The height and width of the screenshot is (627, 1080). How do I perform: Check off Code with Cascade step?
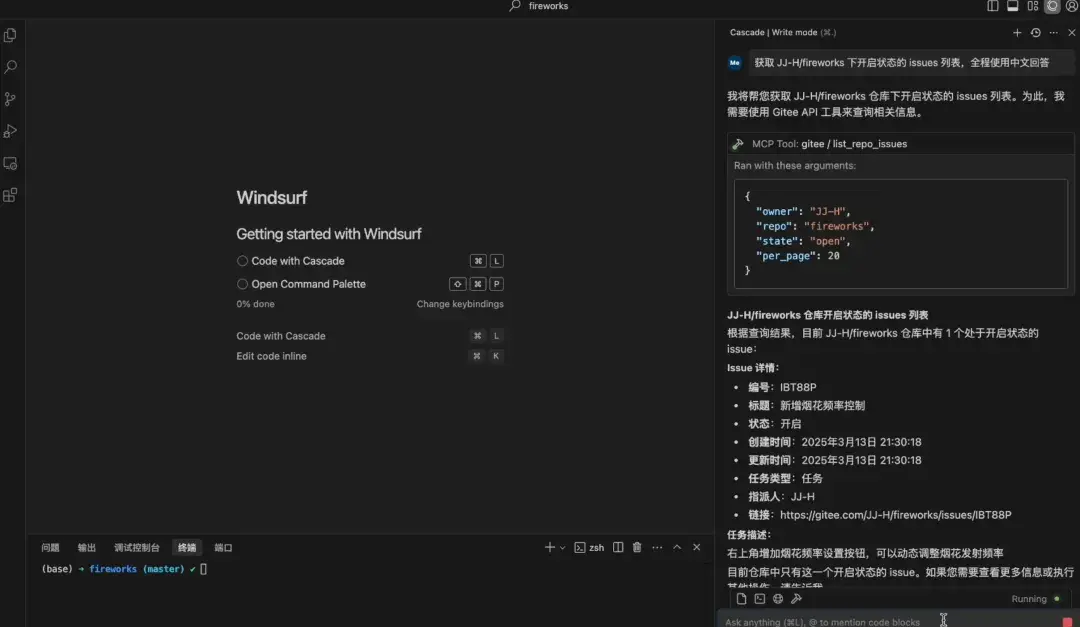click(242, 261)
